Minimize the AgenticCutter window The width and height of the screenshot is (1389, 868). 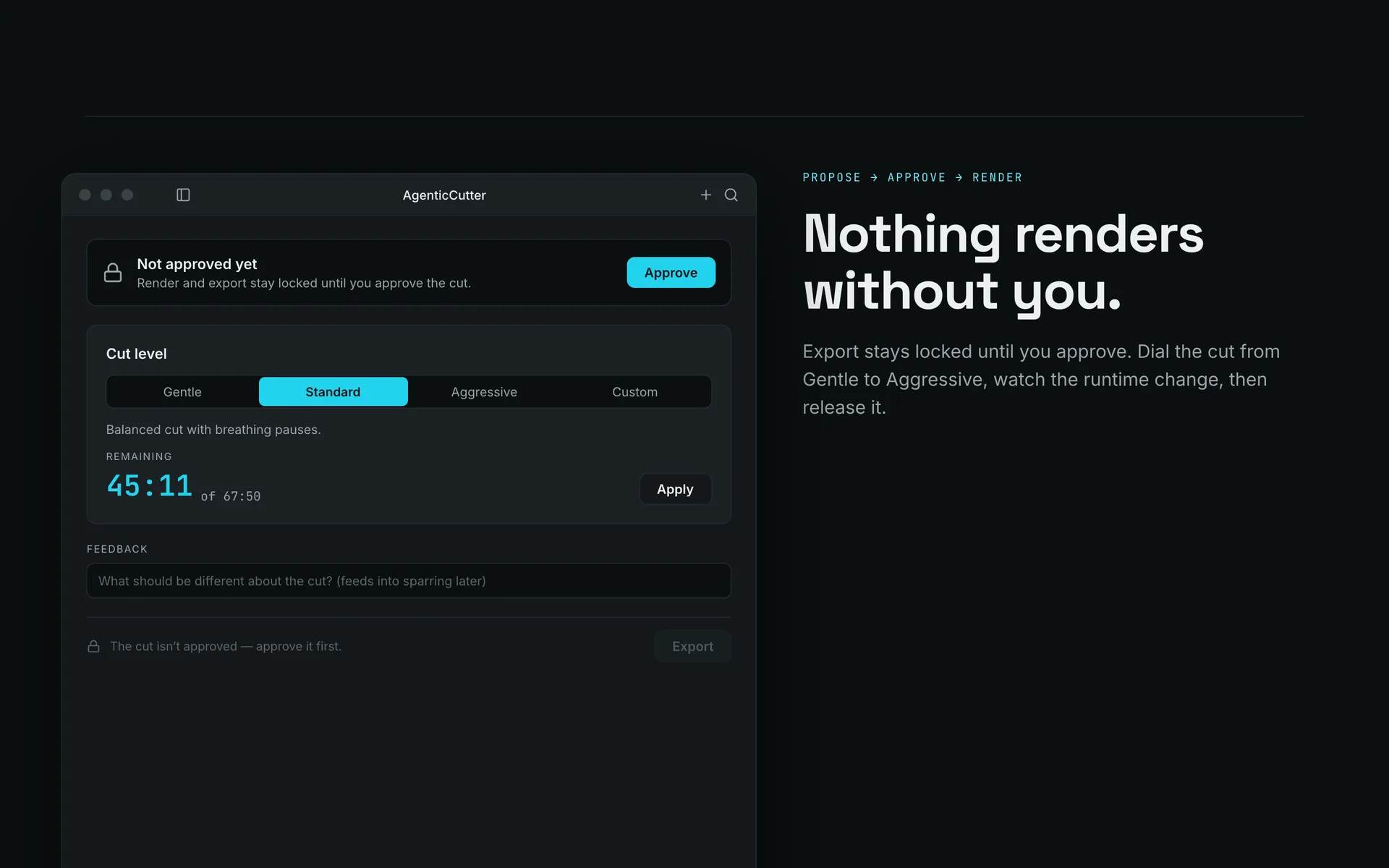point(106,195)
